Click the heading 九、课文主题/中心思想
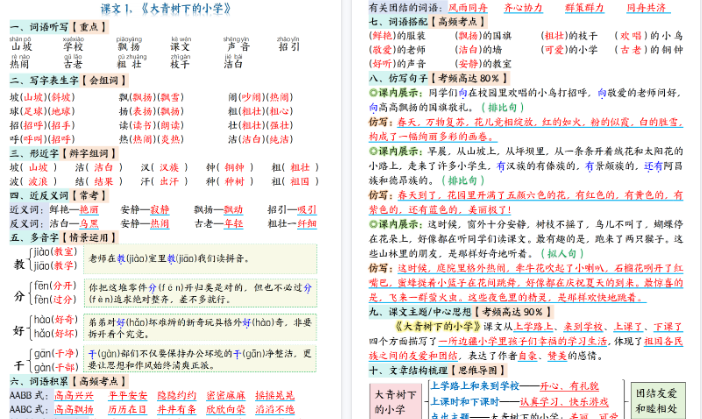702x419 pixels. point(420,312)
